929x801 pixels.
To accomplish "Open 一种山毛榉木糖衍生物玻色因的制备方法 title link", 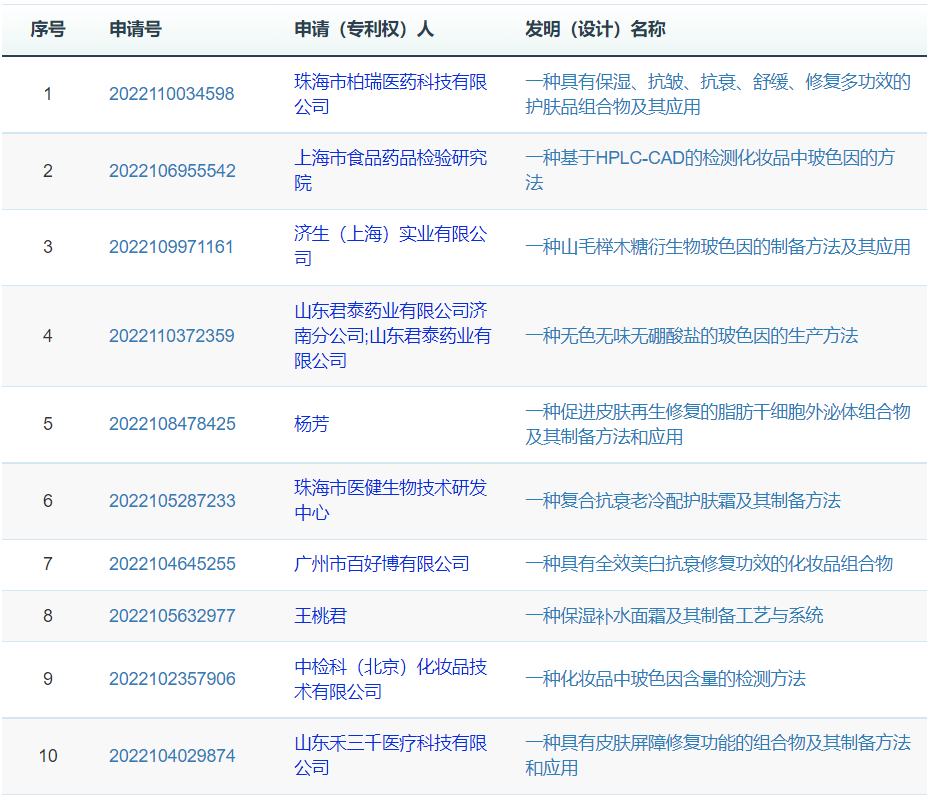I will [717, 247].
